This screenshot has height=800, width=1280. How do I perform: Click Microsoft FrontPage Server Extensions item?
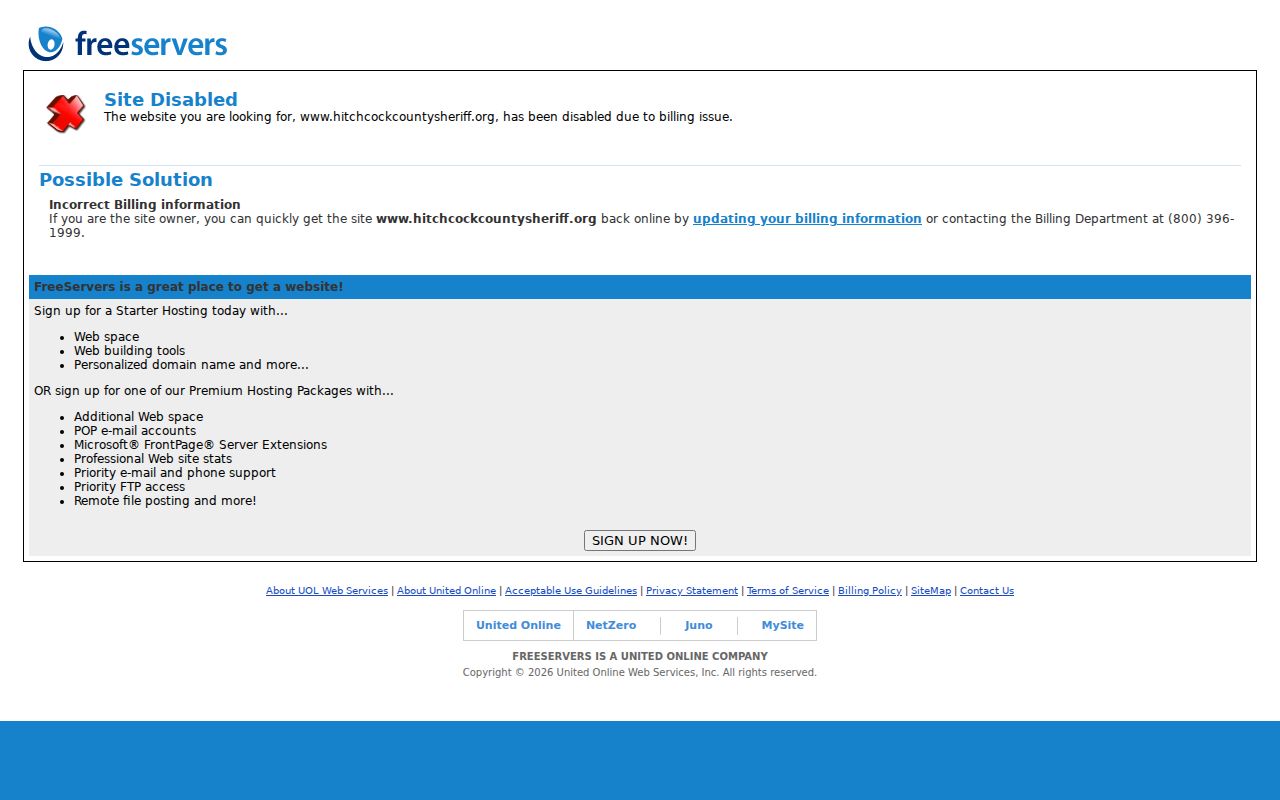(200, 445)
